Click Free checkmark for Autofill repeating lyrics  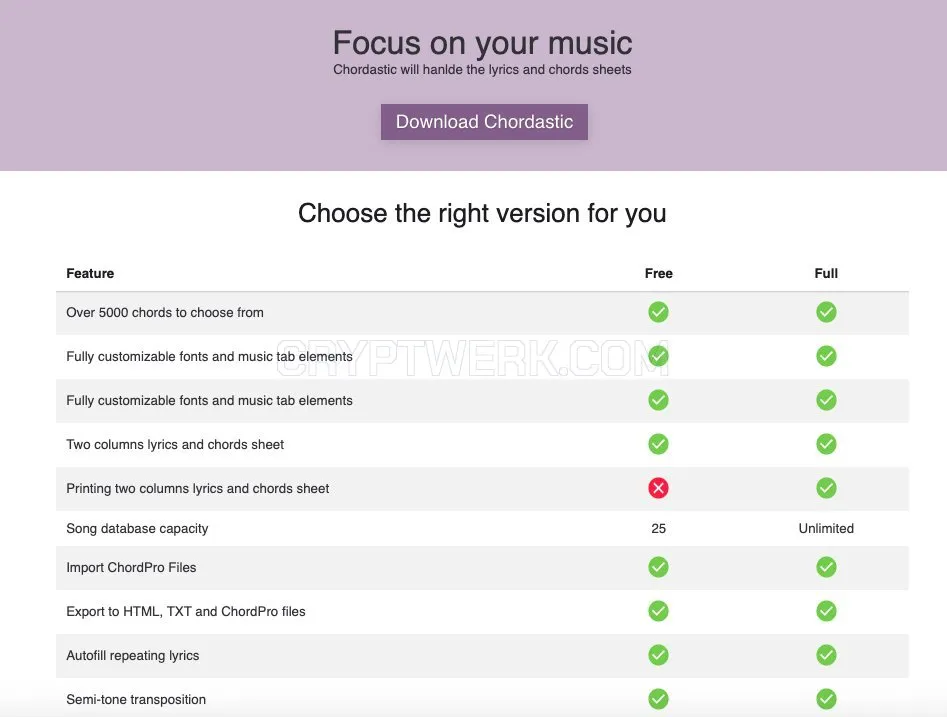tap(658, 655)
